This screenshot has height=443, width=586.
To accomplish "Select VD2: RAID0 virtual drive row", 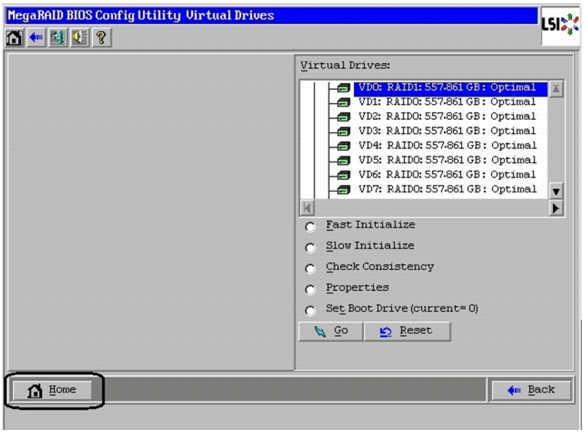I will [x=447, y=117].
